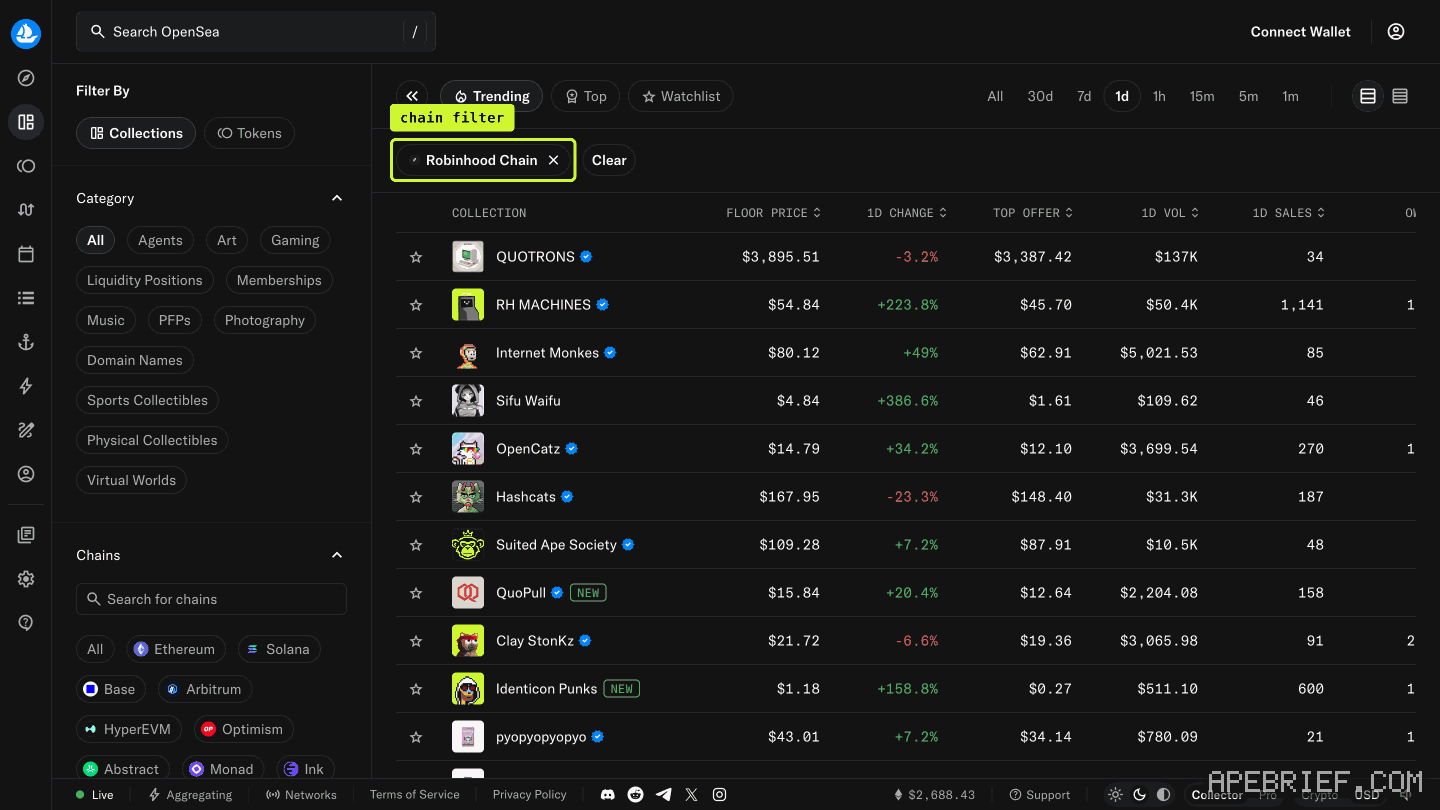Add QUOTRONS to watchlist with star
The width and height of the screenshot is (1440, 810).
416,257
